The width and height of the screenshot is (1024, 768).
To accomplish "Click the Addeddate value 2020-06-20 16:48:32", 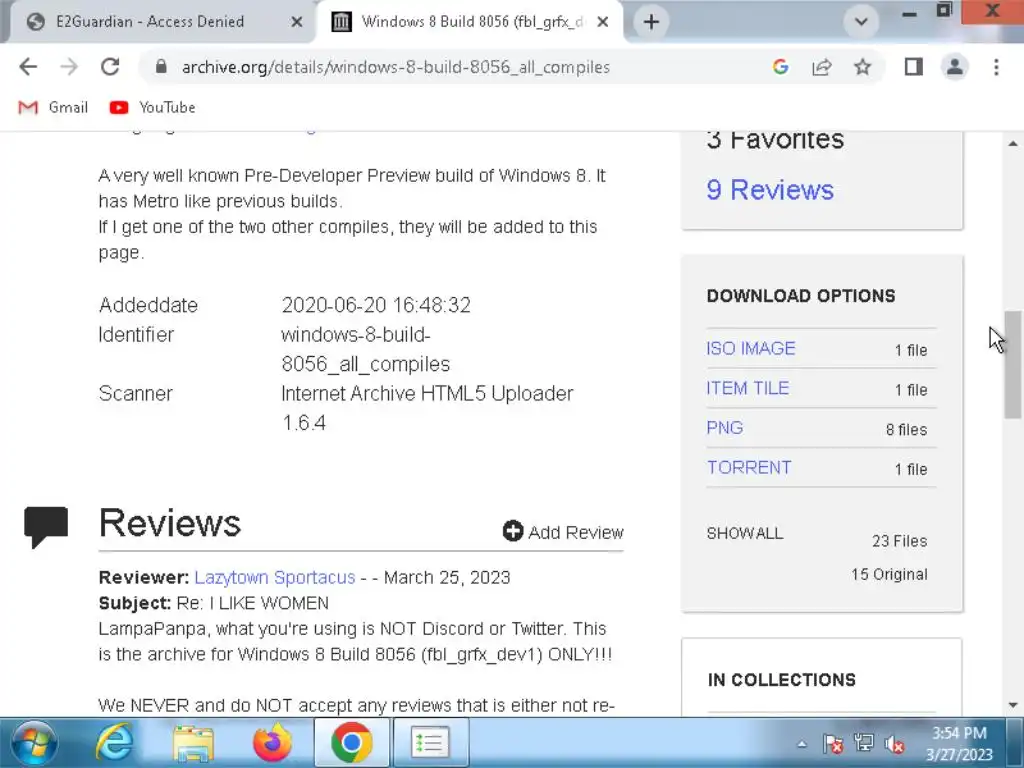I will (376, 305).
